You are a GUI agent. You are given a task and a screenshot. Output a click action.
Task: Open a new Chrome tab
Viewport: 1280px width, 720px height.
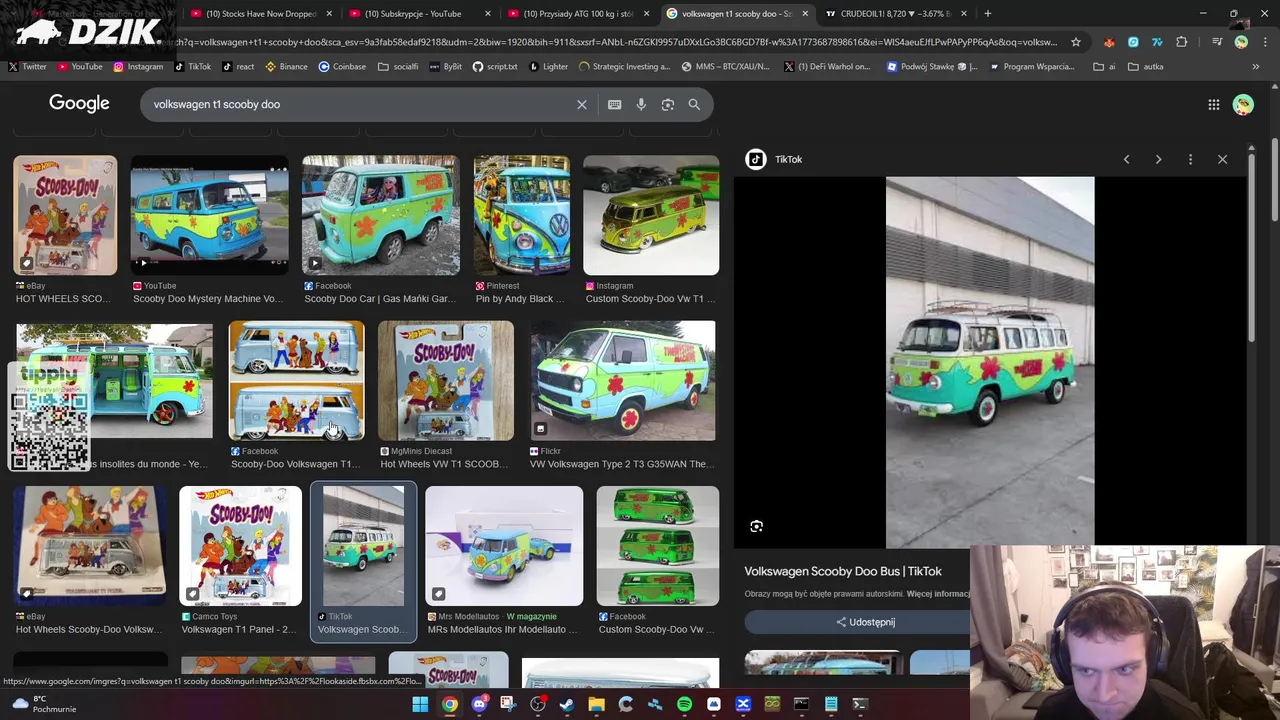tap(987, 14)
